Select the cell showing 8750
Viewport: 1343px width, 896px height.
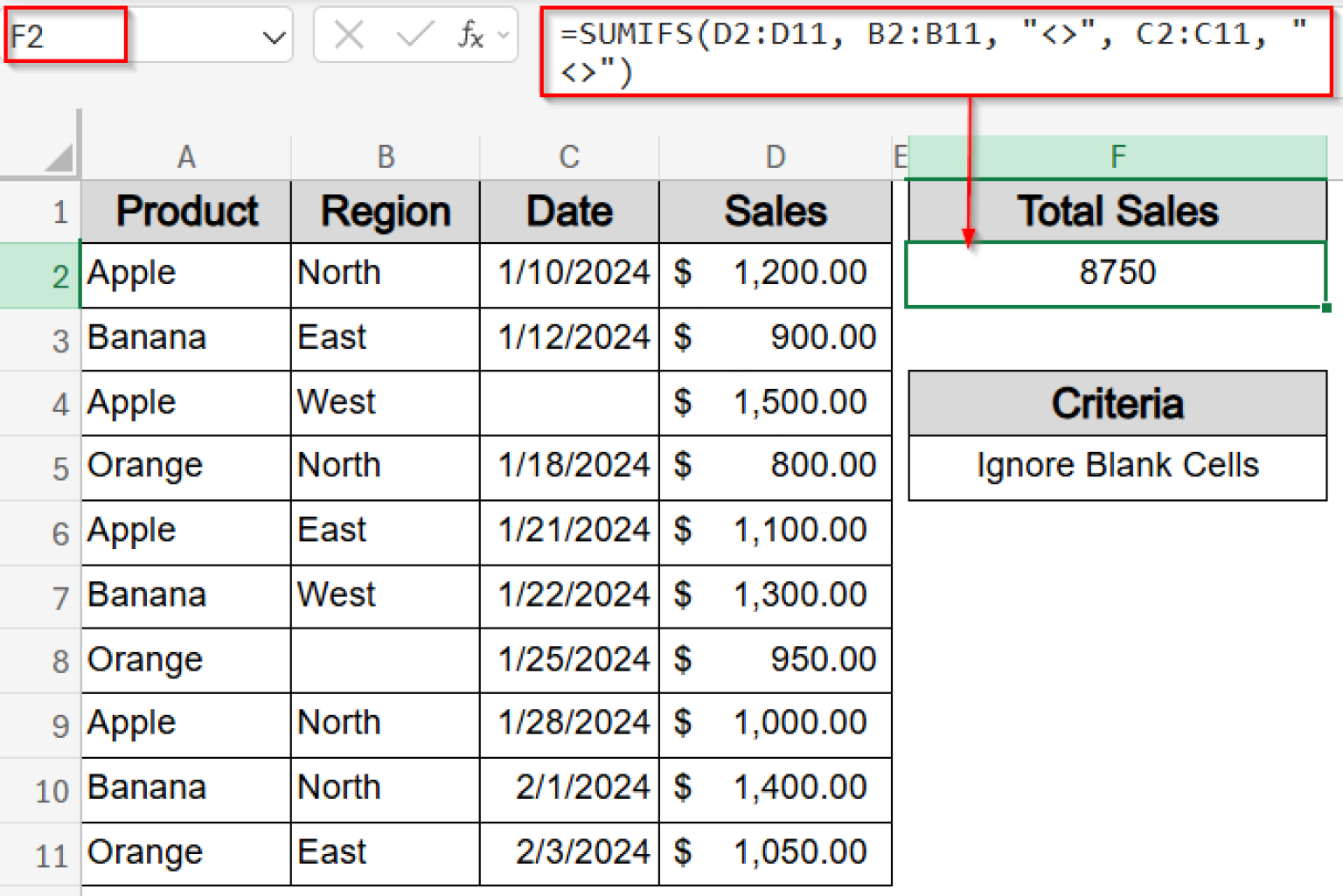click(1117, 273)
